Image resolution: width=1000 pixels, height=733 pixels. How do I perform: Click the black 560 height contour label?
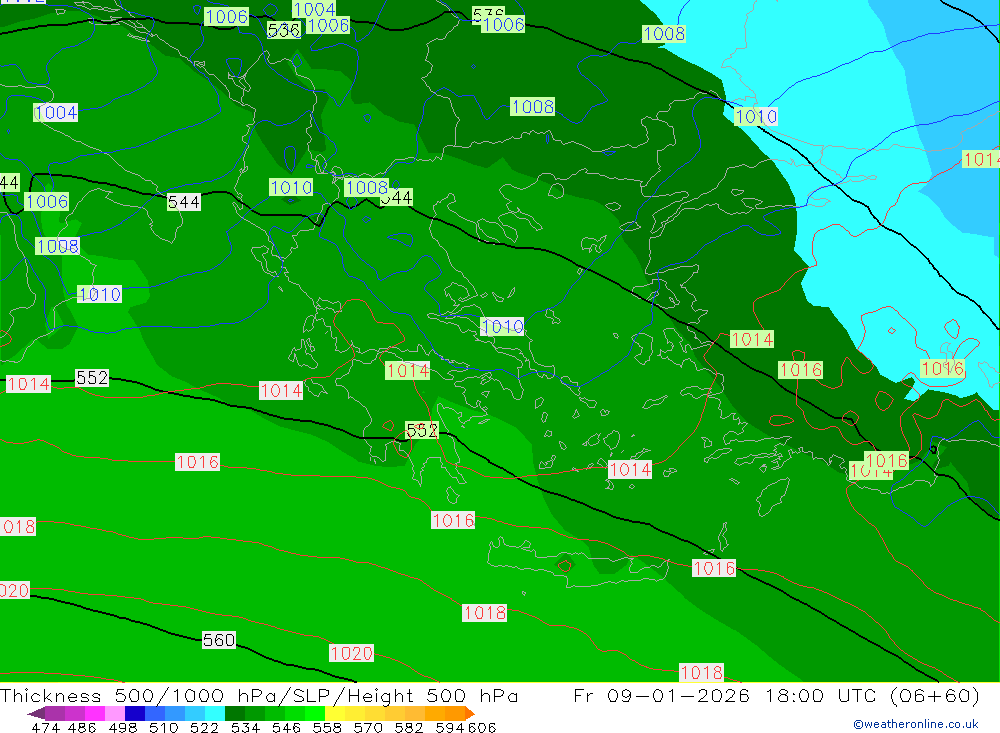(x=219, y=640)
